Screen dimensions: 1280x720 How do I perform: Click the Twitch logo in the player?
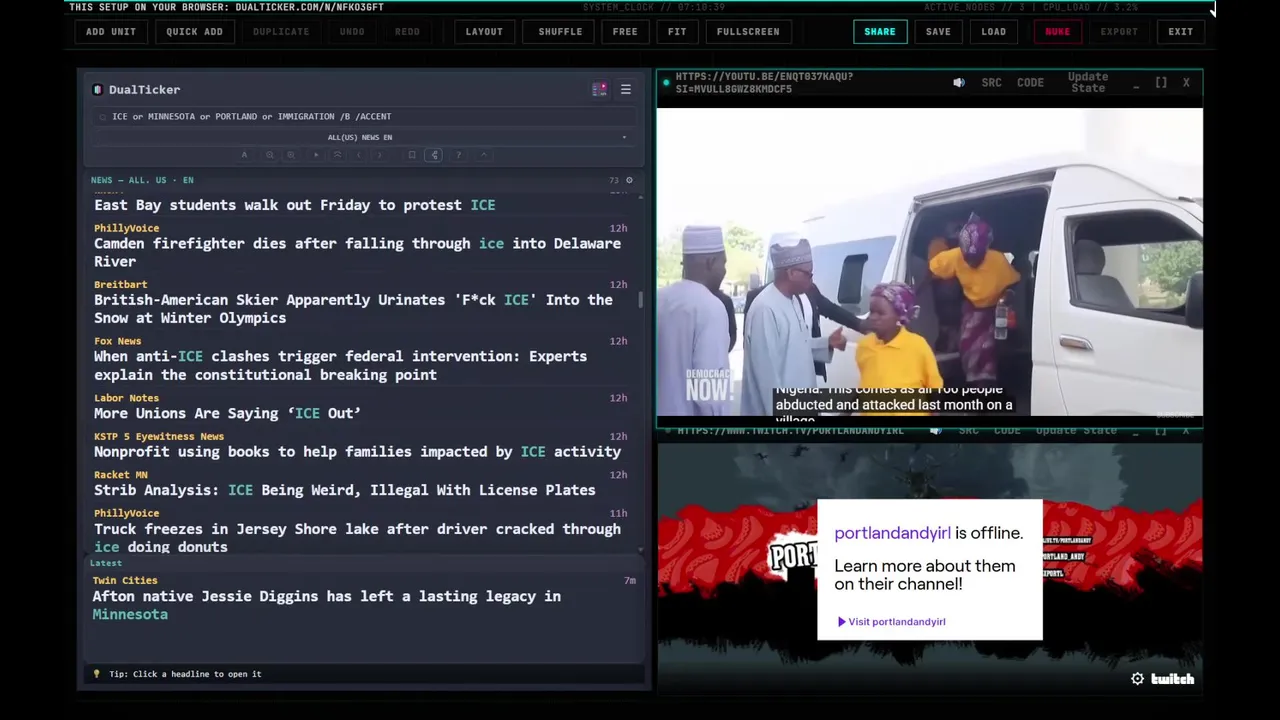point(1172,679)
